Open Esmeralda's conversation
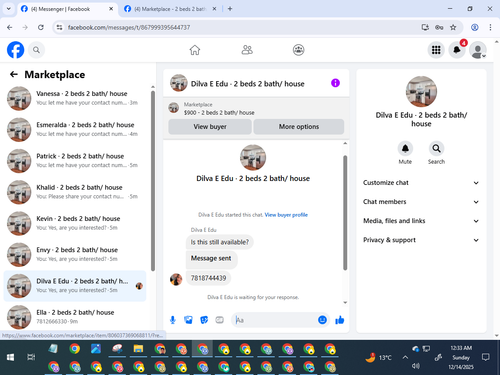 pyautogui.click(x=75, y=129)
